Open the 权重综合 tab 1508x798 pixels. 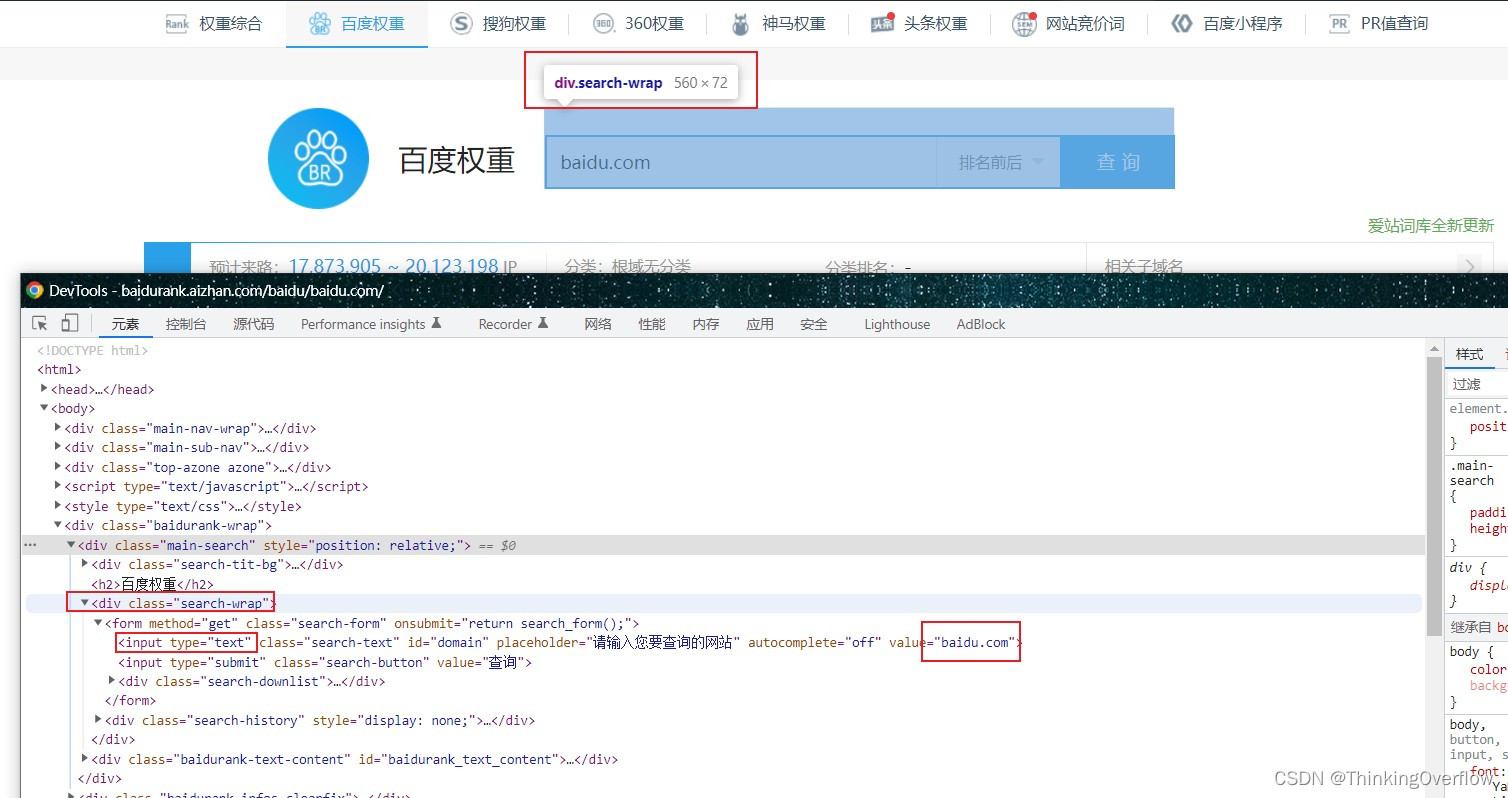(x=214, y=24)
